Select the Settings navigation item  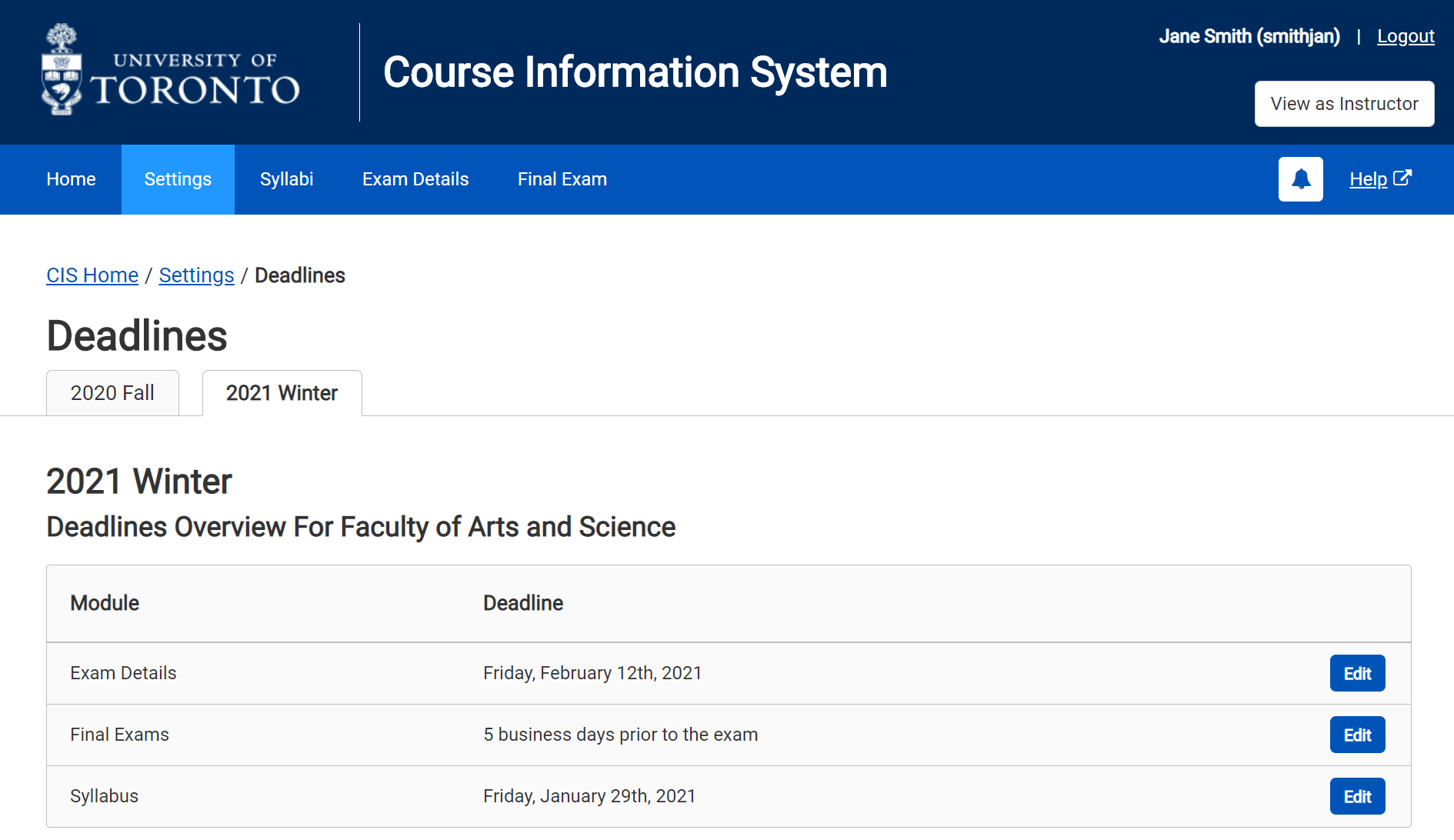coord(178,179)
